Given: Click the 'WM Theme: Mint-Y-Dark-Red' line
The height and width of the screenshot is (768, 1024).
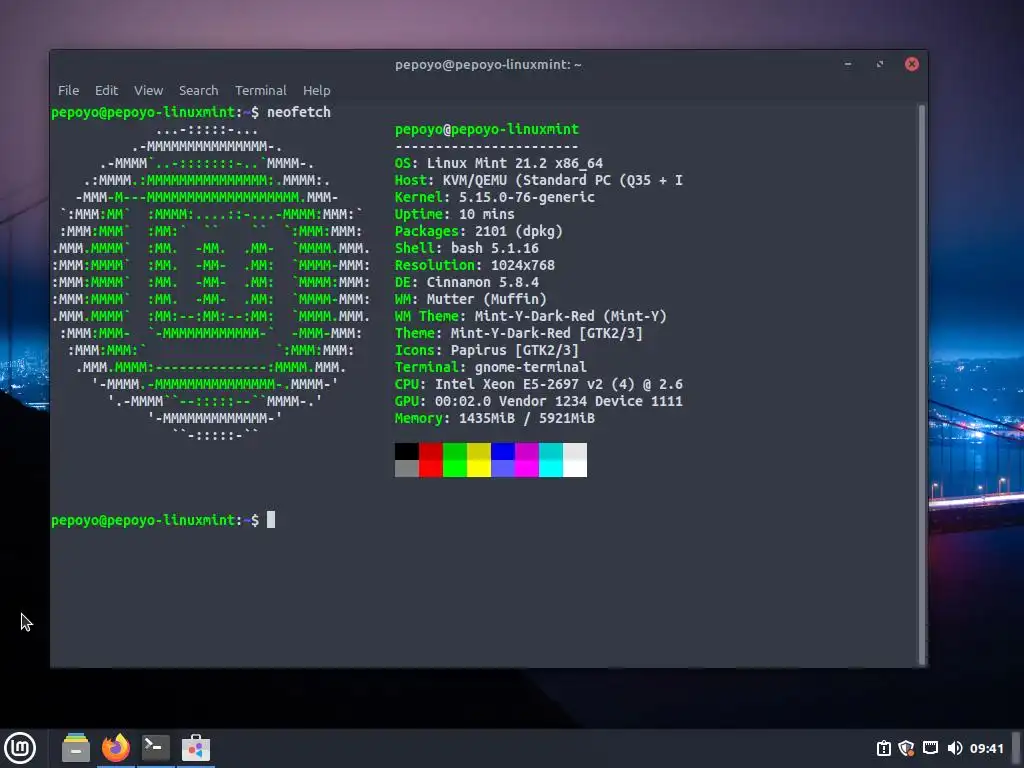Looking at the screenshot, I should point(531,316).
